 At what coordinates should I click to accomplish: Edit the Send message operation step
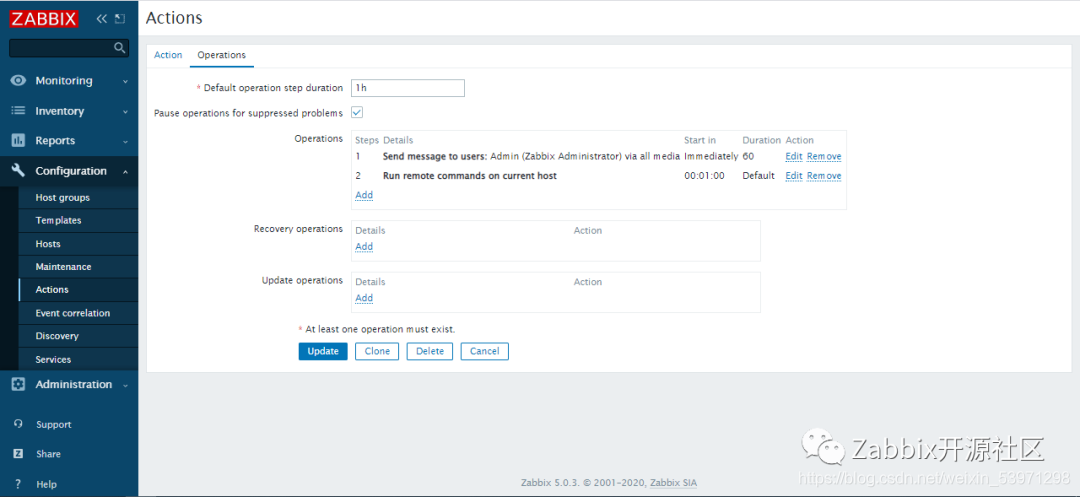(794, 157)
